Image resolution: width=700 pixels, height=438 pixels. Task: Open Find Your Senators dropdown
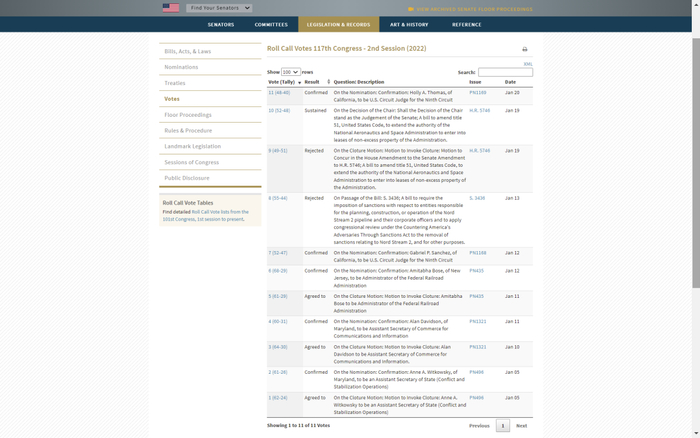[219, 8]
